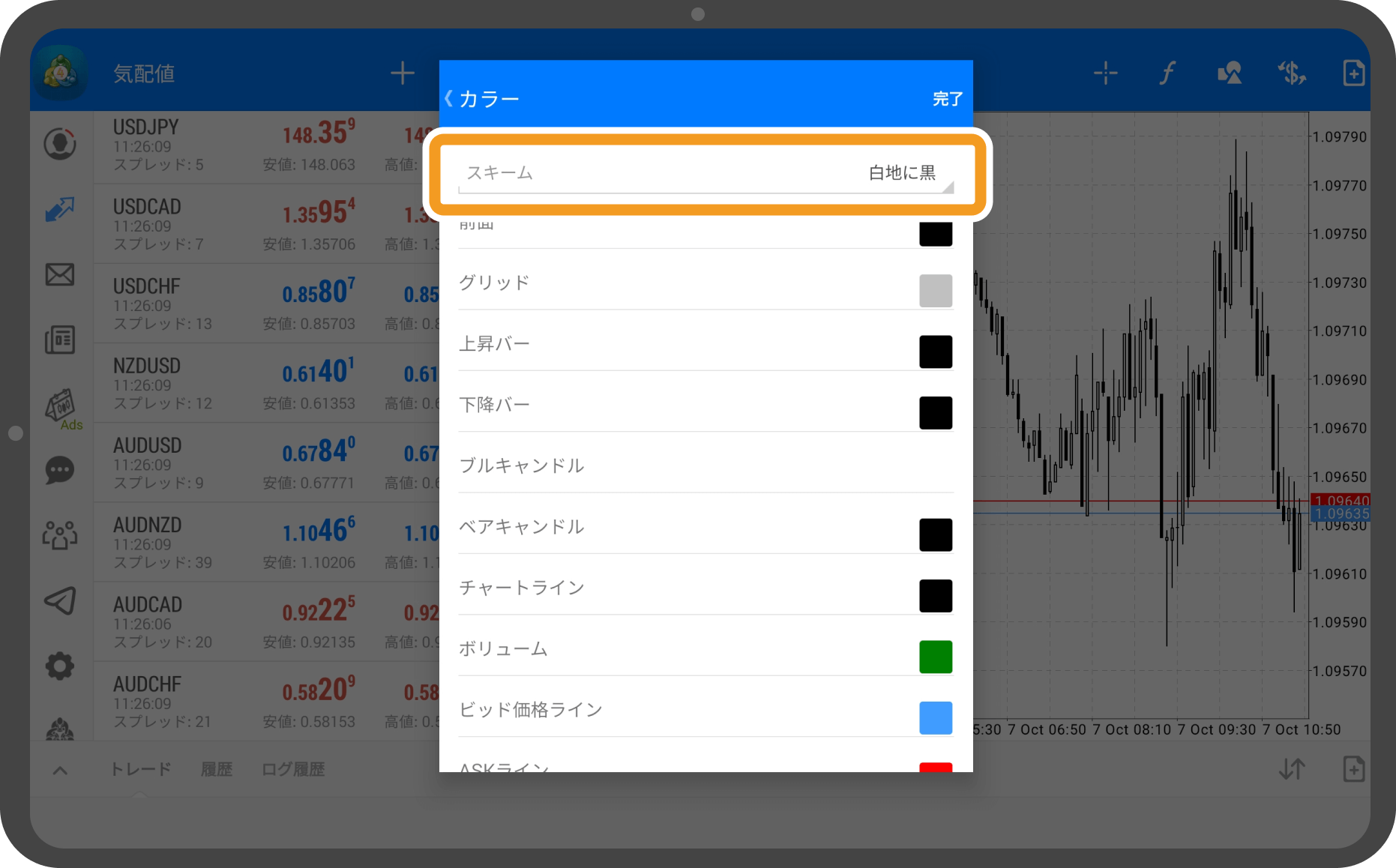Open the dollar symbol switch icon
Screen dimensions: 1396x868
(x=1292, y=73)
